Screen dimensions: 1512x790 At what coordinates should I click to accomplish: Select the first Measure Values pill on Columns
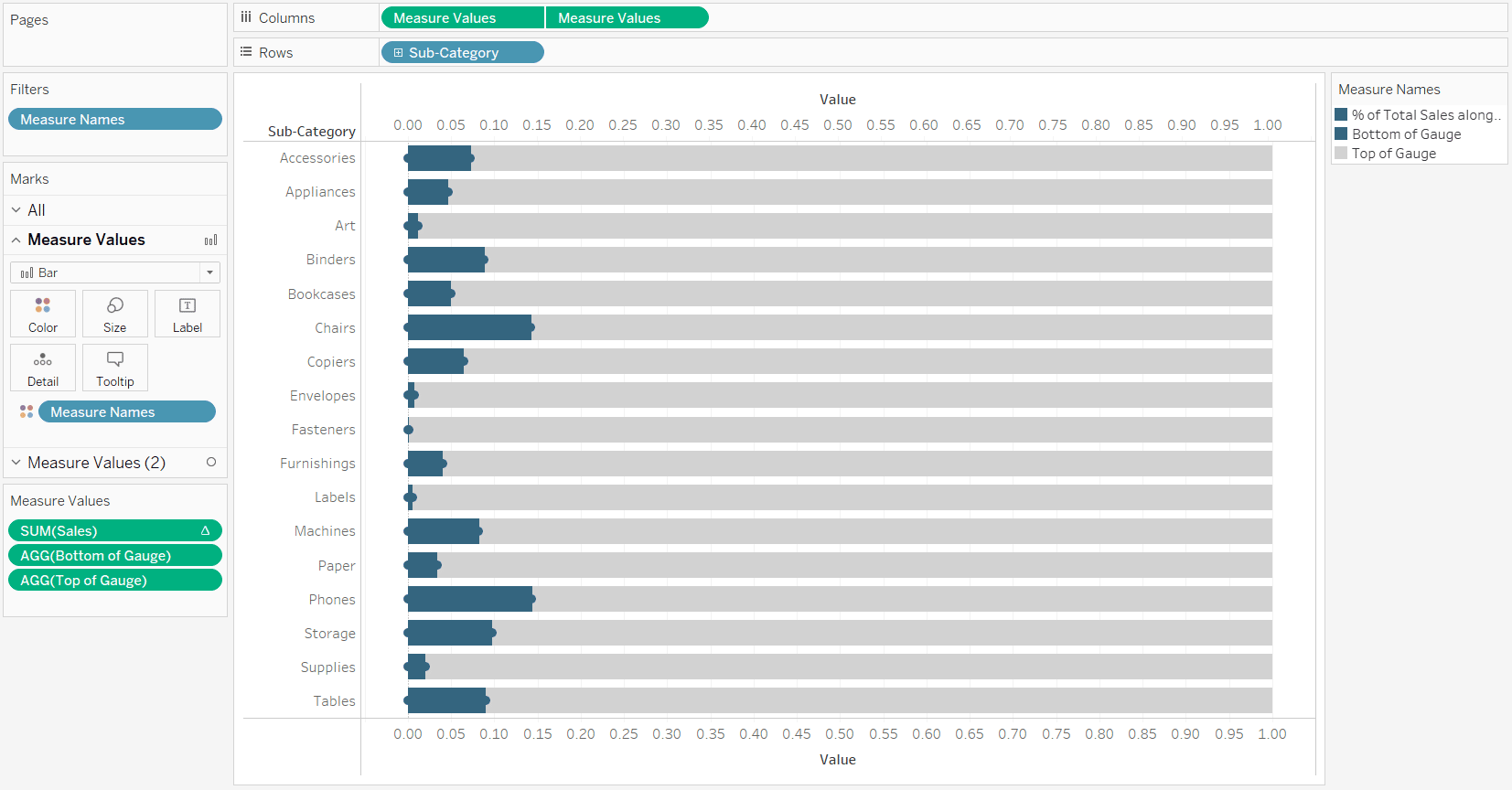click(x=462, y=16)
